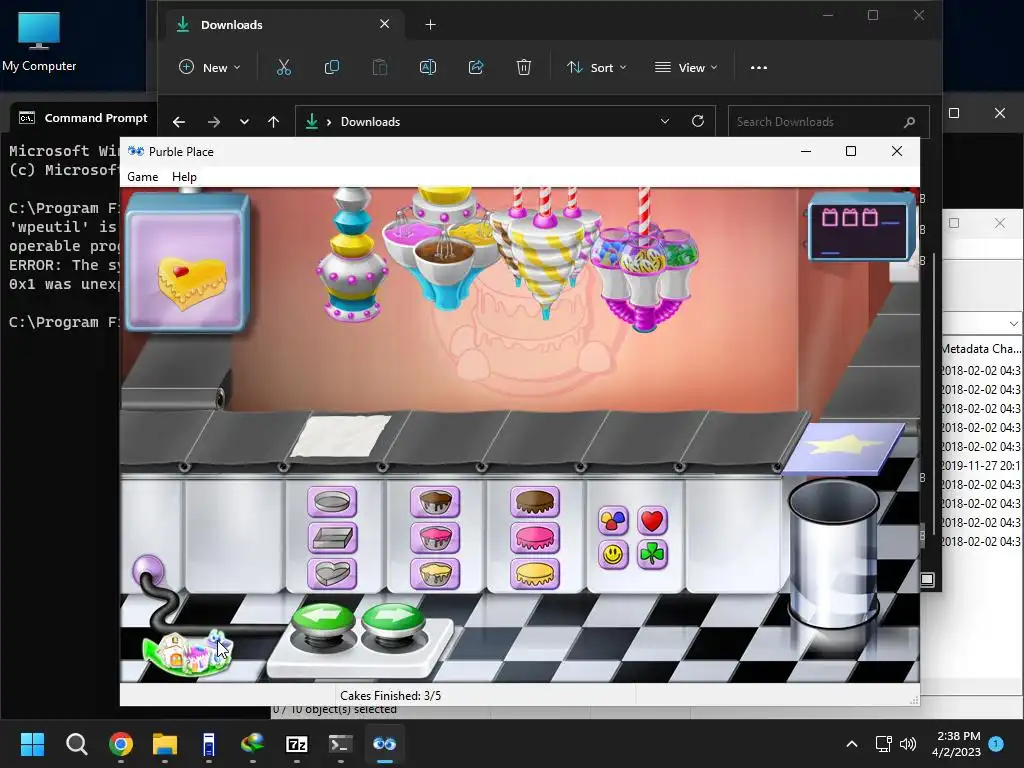
Task: Open the Windows Start menu
Action: pos(32,744)
